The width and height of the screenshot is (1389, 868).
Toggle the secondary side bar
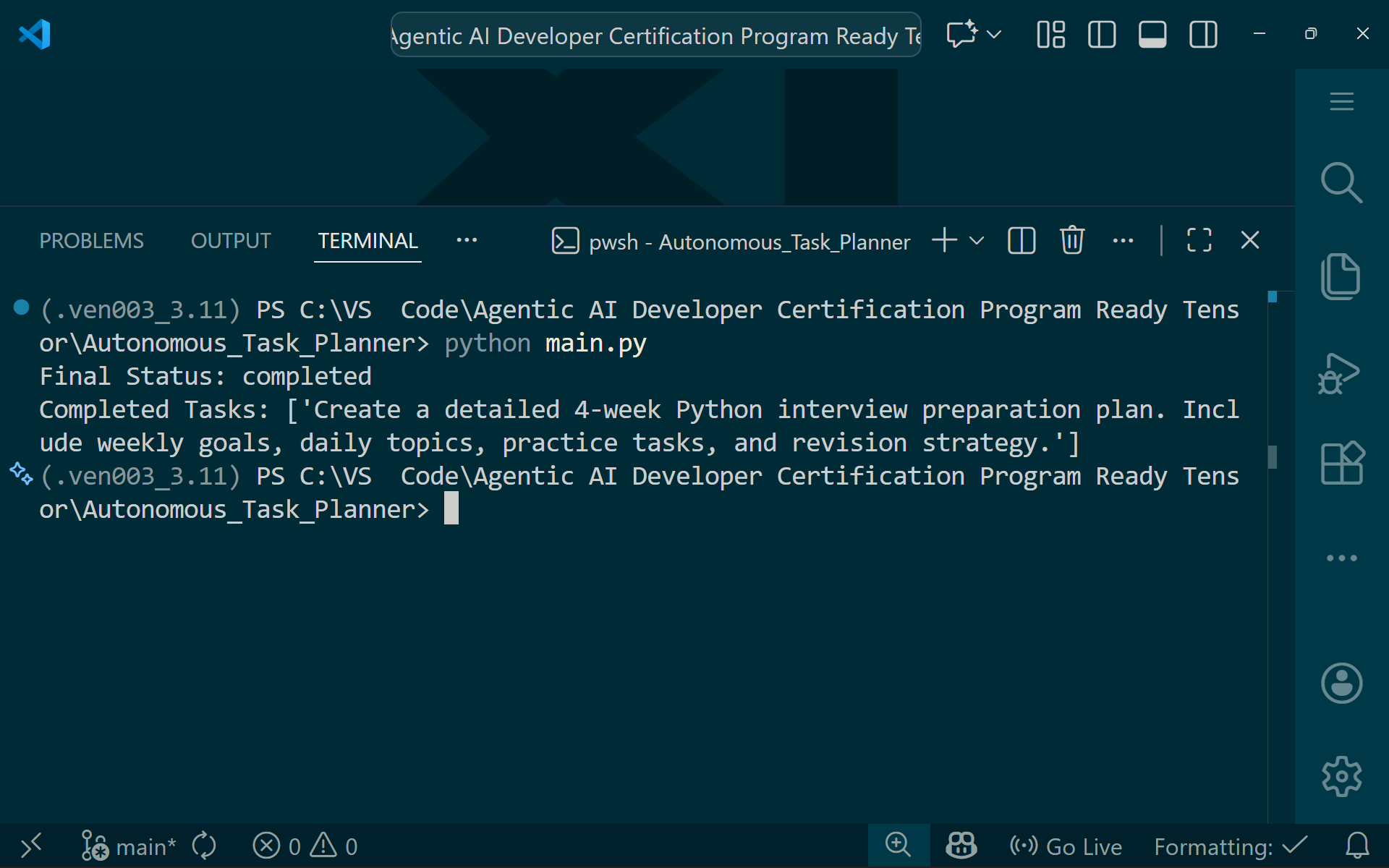click(1203, 34)
